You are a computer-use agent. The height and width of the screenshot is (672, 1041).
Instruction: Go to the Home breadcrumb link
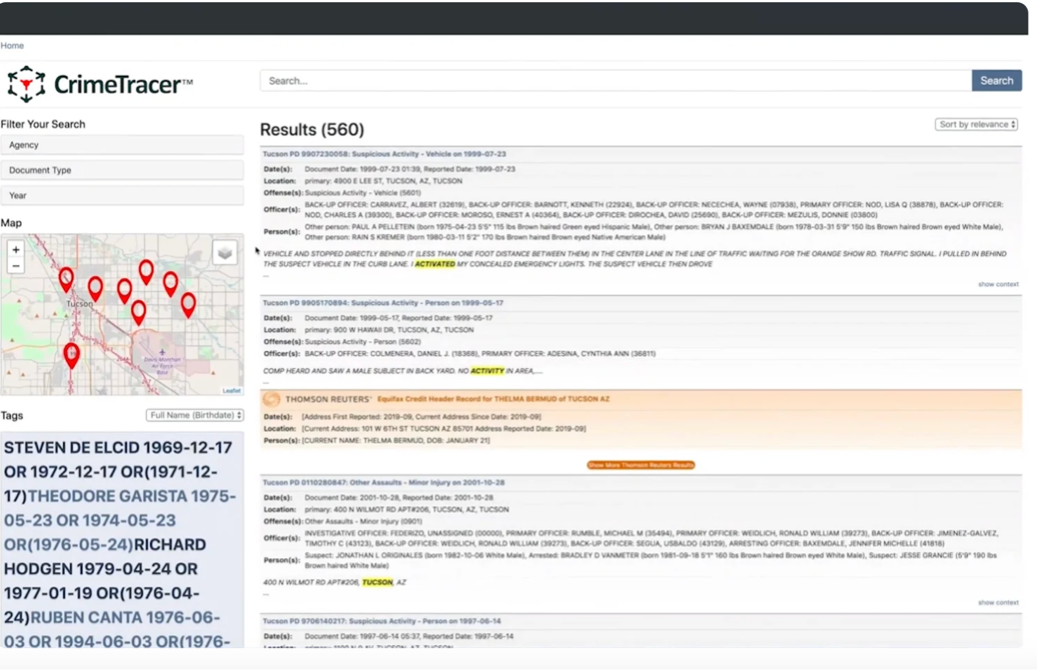tap(12, 45)
